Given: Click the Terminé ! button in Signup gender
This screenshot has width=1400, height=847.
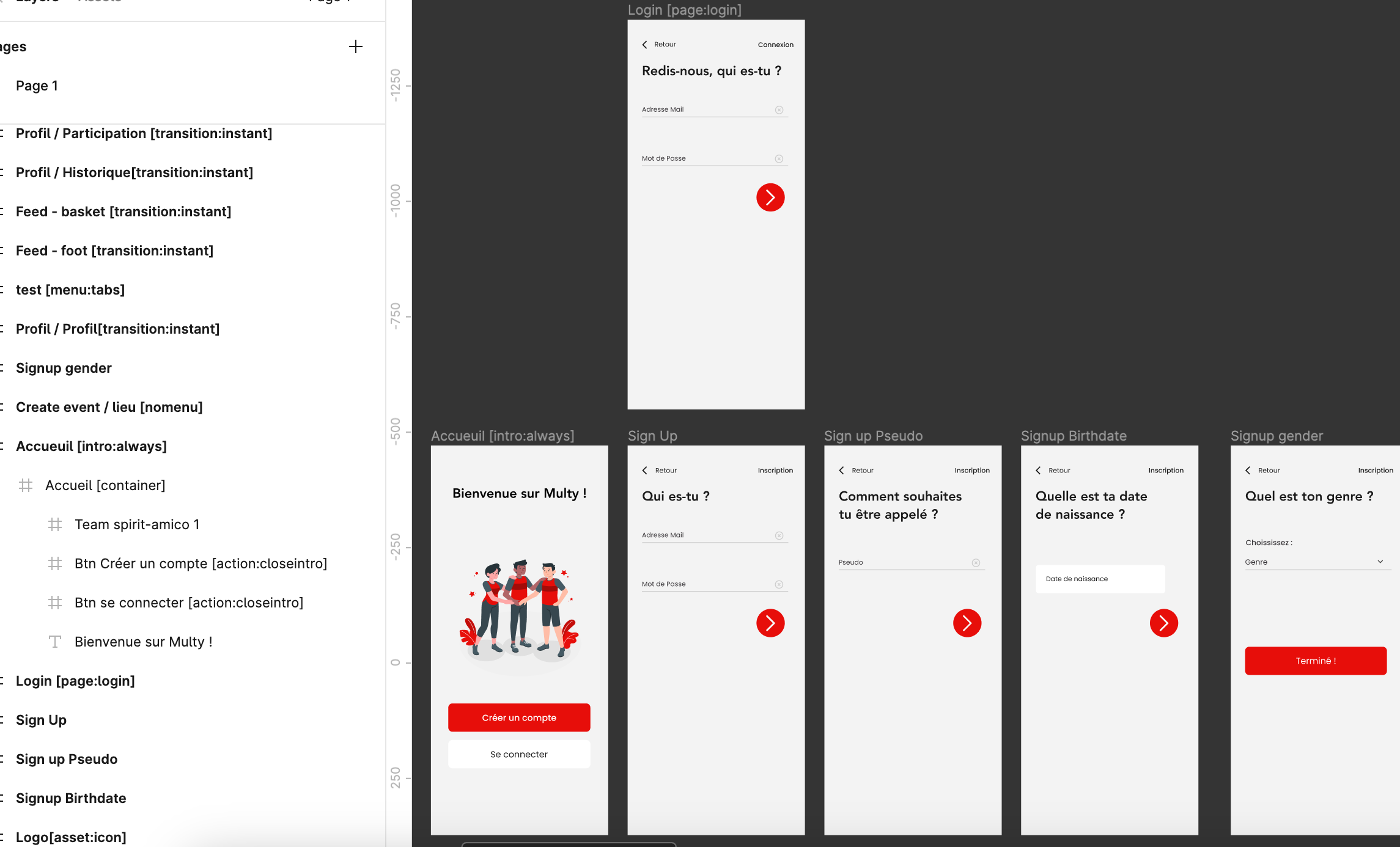Looking at the screenshot, I should [1316, 661].
